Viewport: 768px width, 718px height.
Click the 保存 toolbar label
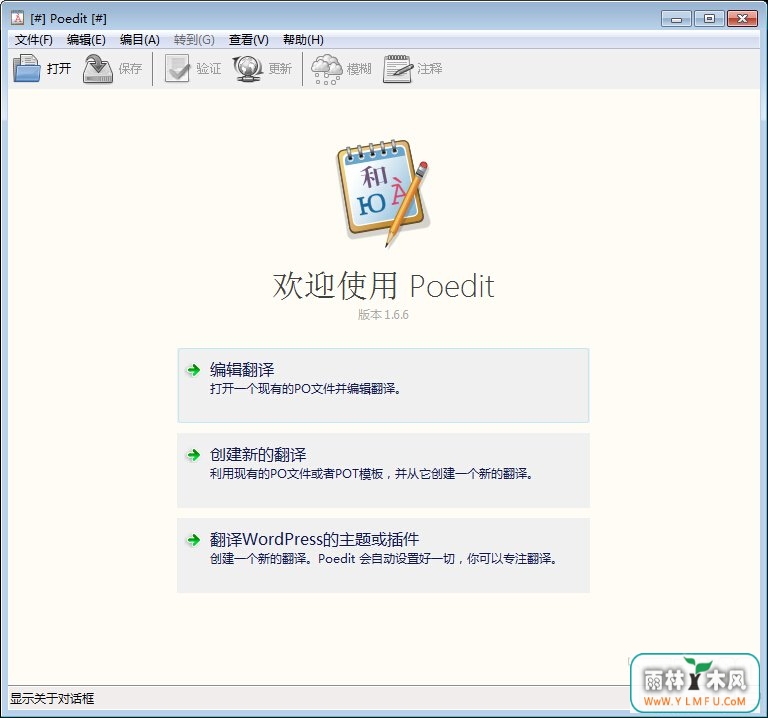coord(130,69)
